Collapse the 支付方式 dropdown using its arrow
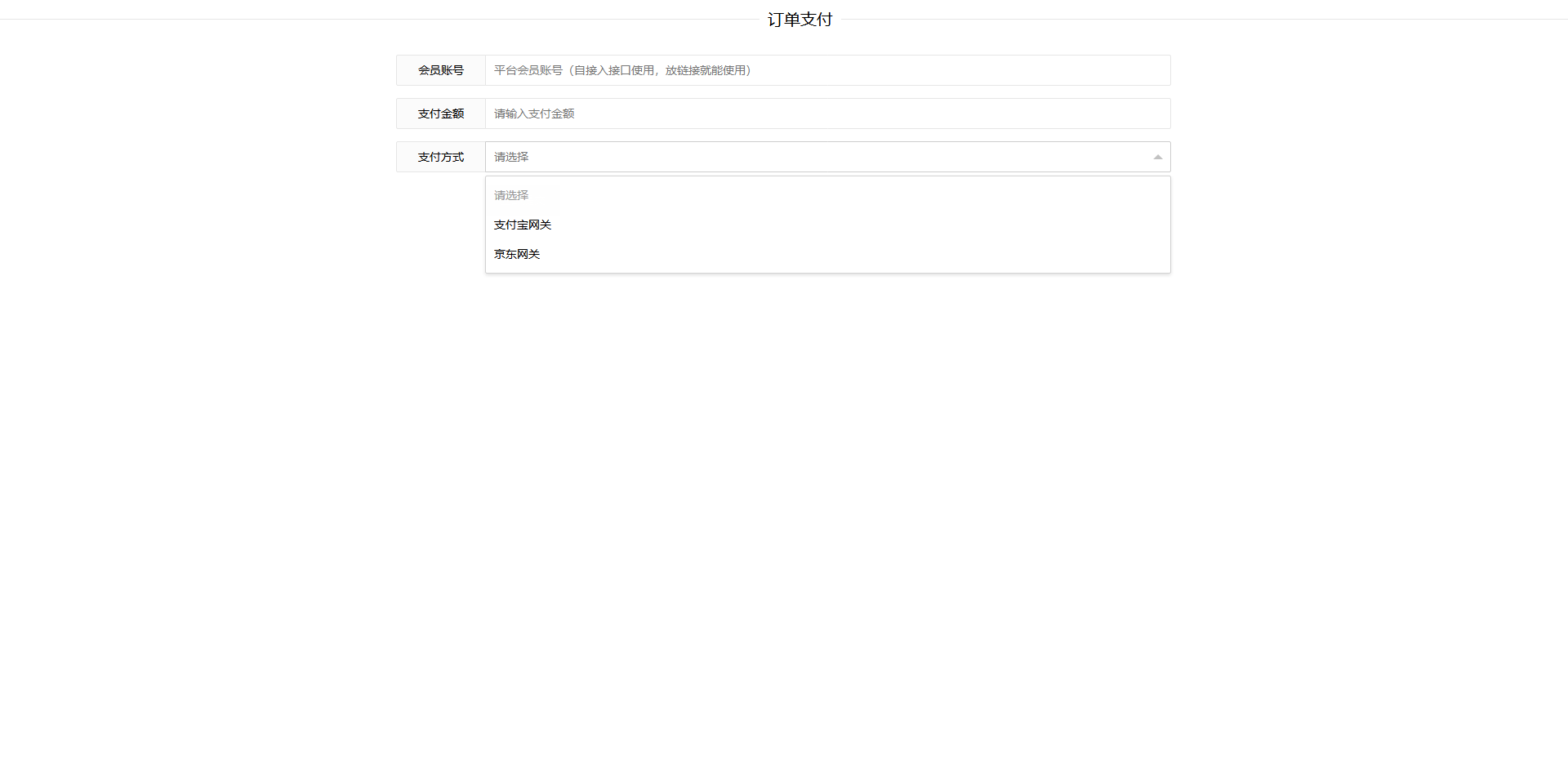The image size is (1568, 766). pyautogui.click(x=1157, y=157)
